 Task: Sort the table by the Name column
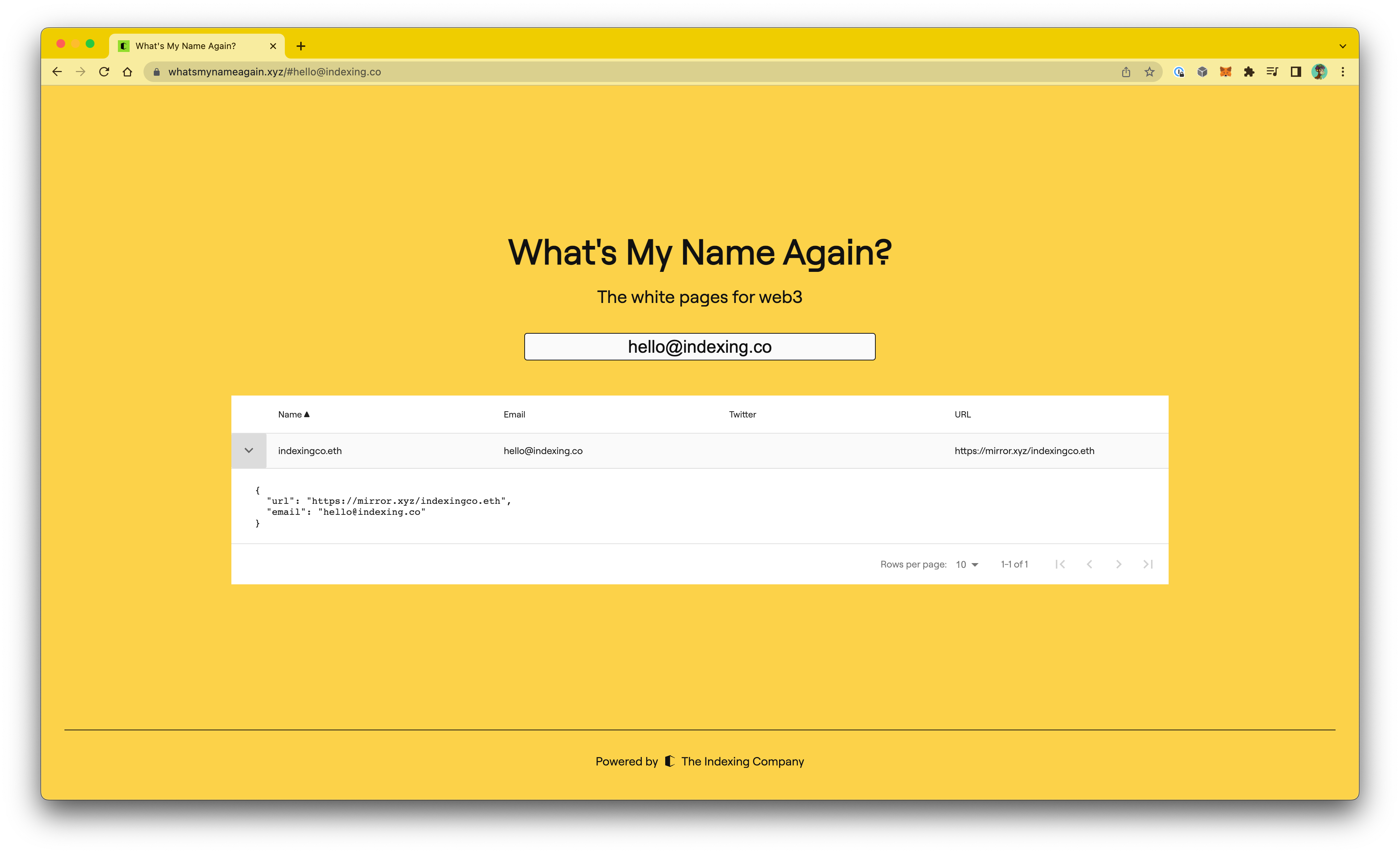coord(293,415)
